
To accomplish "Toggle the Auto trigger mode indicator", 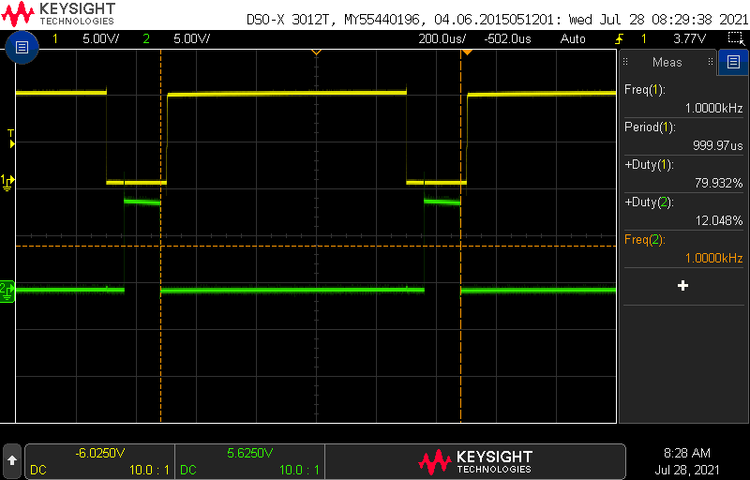I will coord(573,38).
